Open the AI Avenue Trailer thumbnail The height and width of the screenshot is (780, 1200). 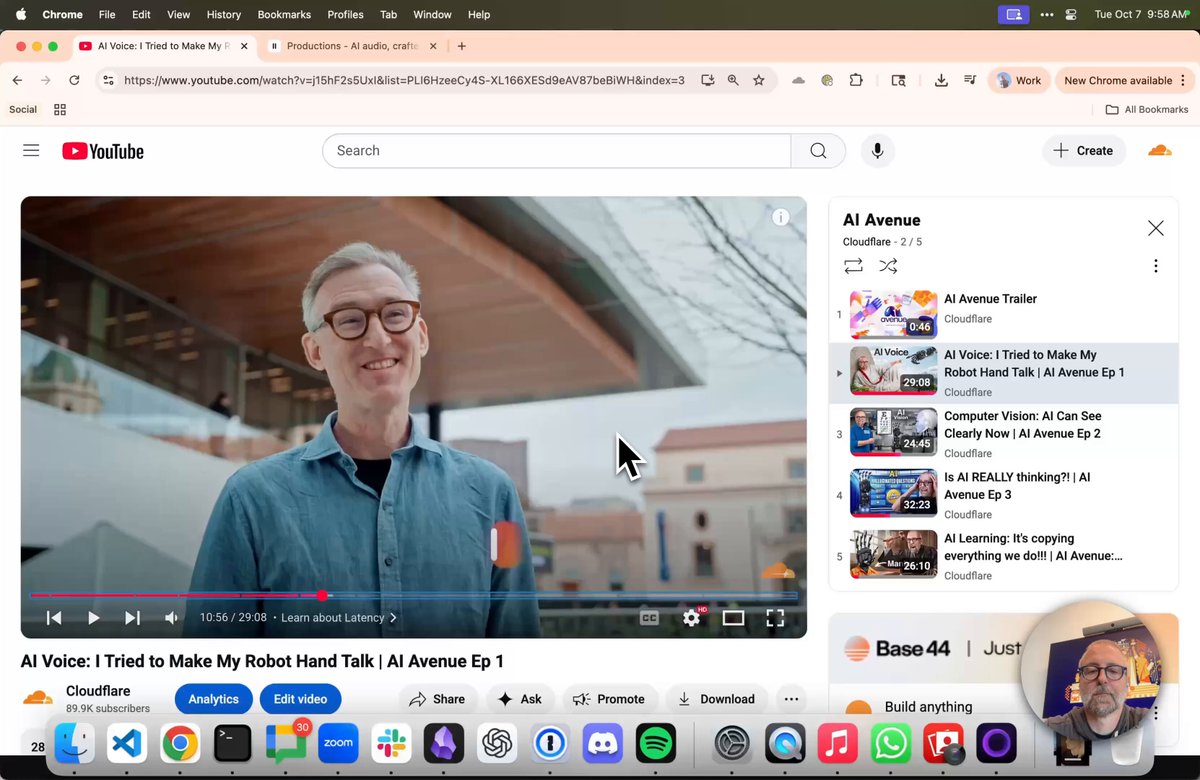point(893,314)
